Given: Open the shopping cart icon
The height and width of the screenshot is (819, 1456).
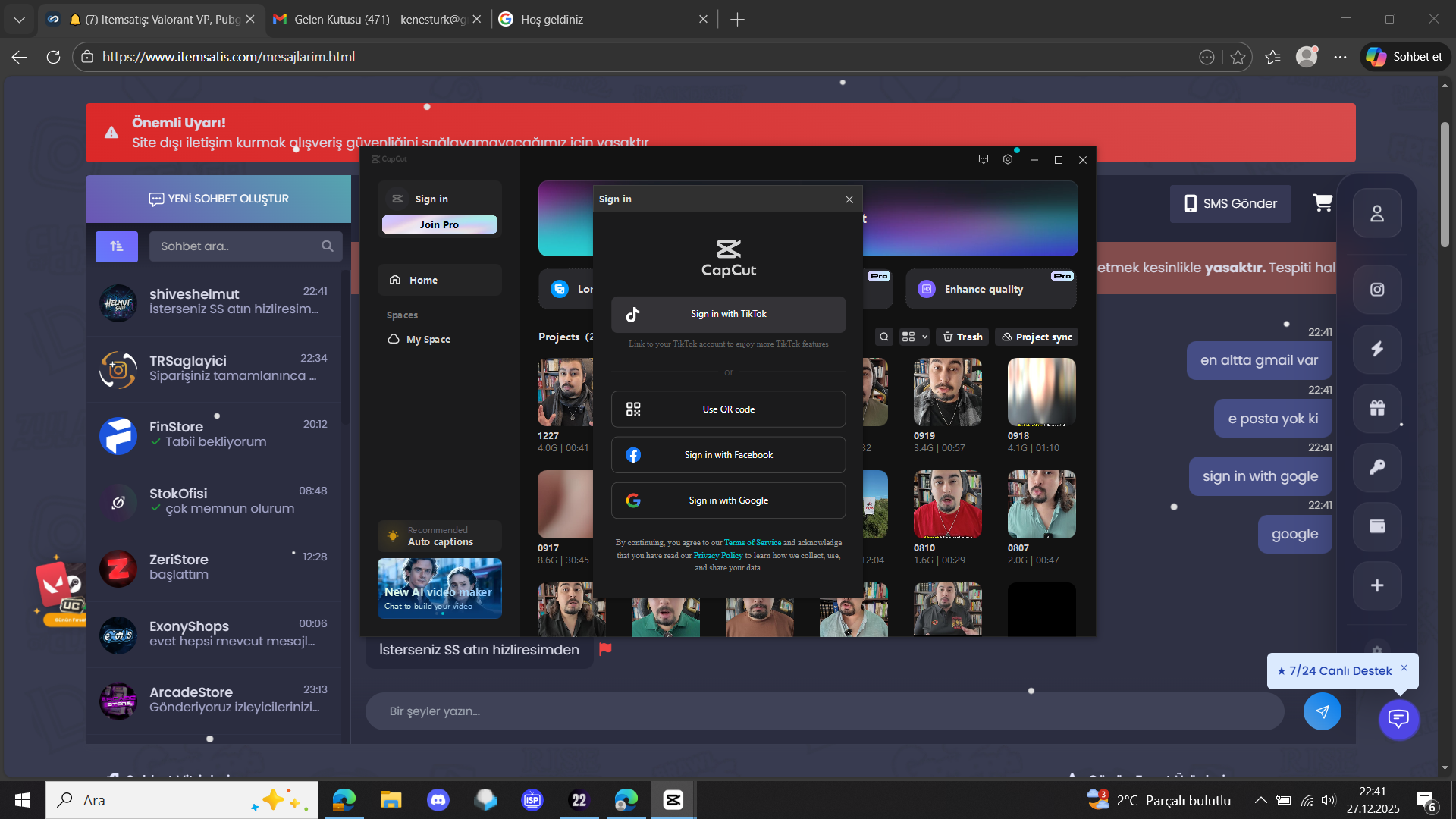Looking at the screenshot, I should (x=1323, y=202).
